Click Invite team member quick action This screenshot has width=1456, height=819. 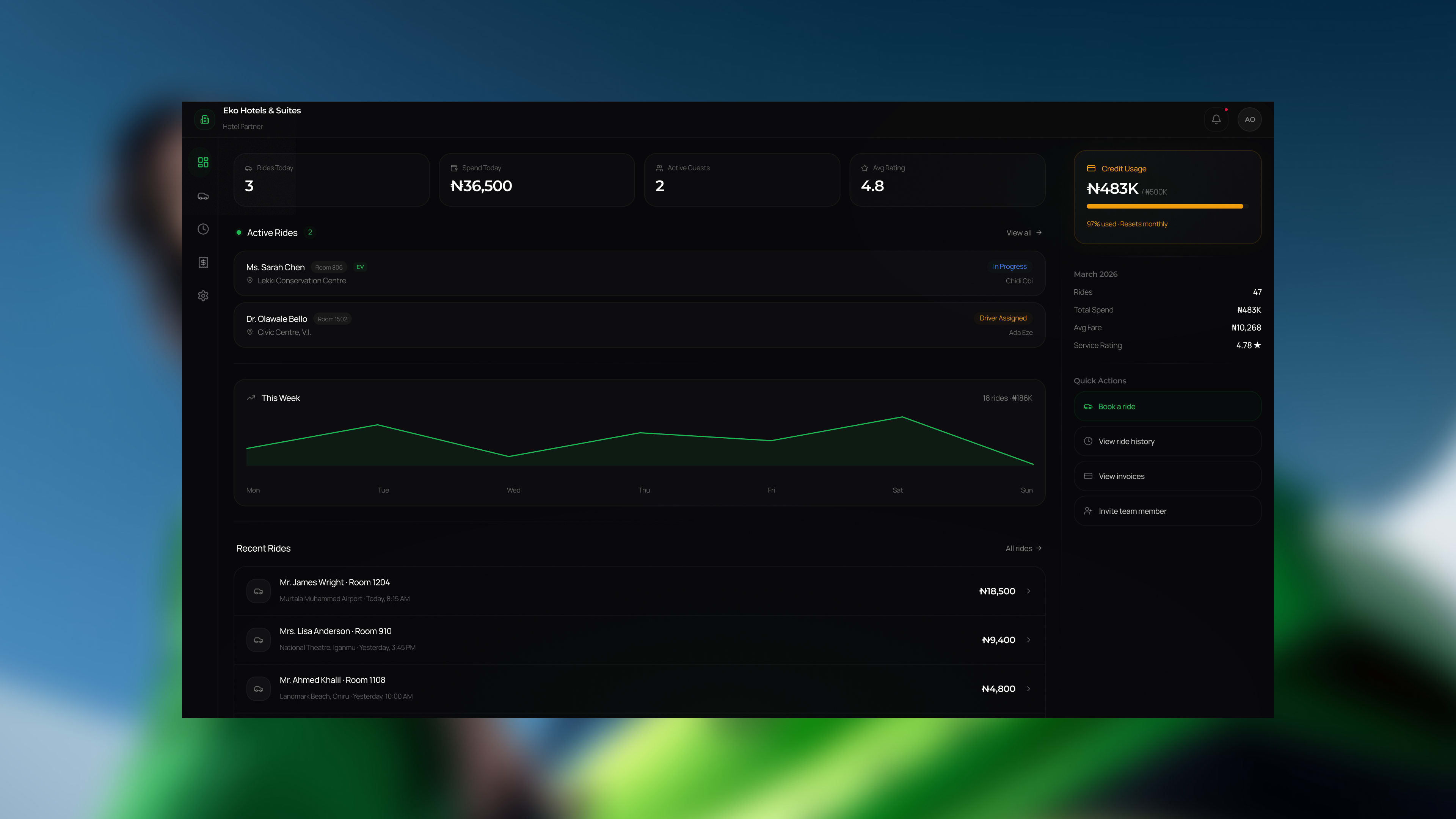pos(1167,511)
